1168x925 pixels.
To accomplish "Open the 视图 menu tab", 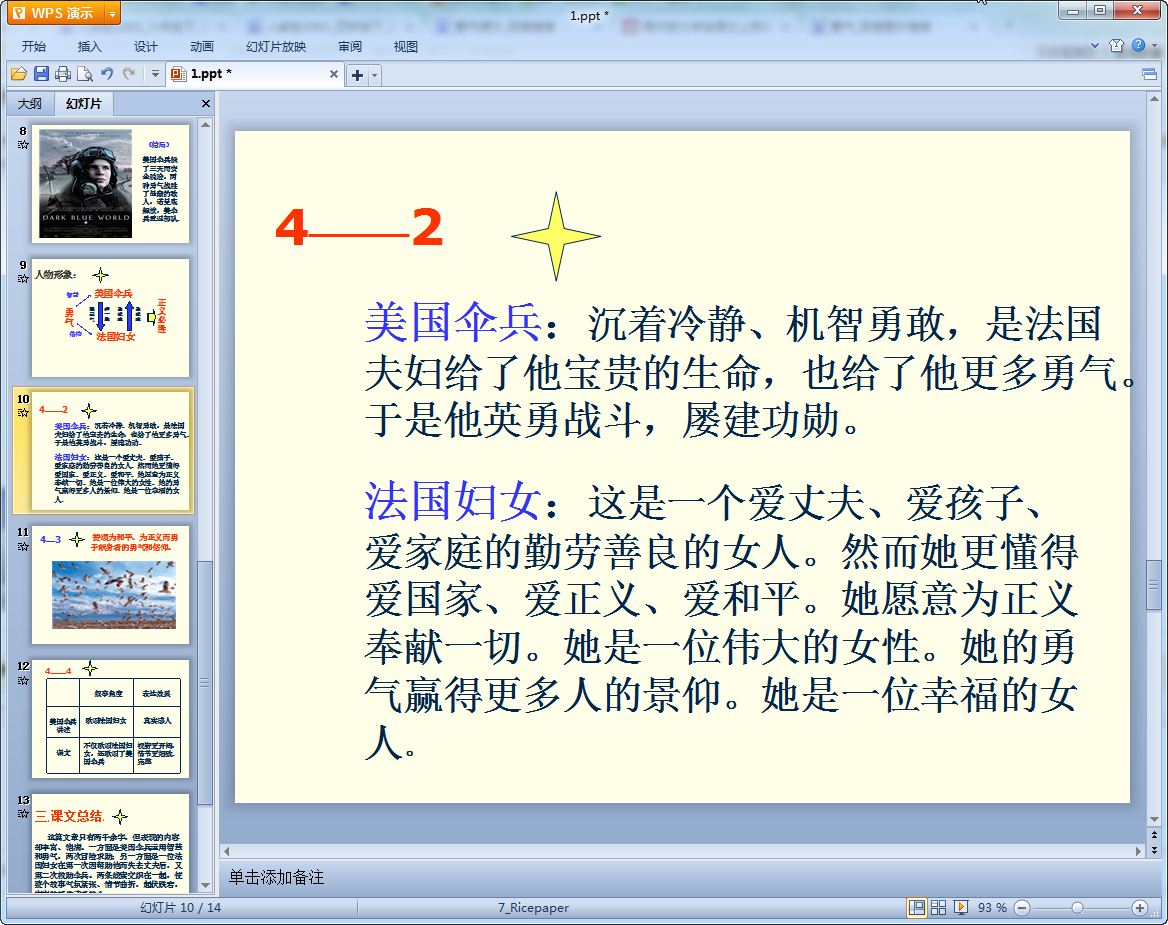I will (405, 46).
